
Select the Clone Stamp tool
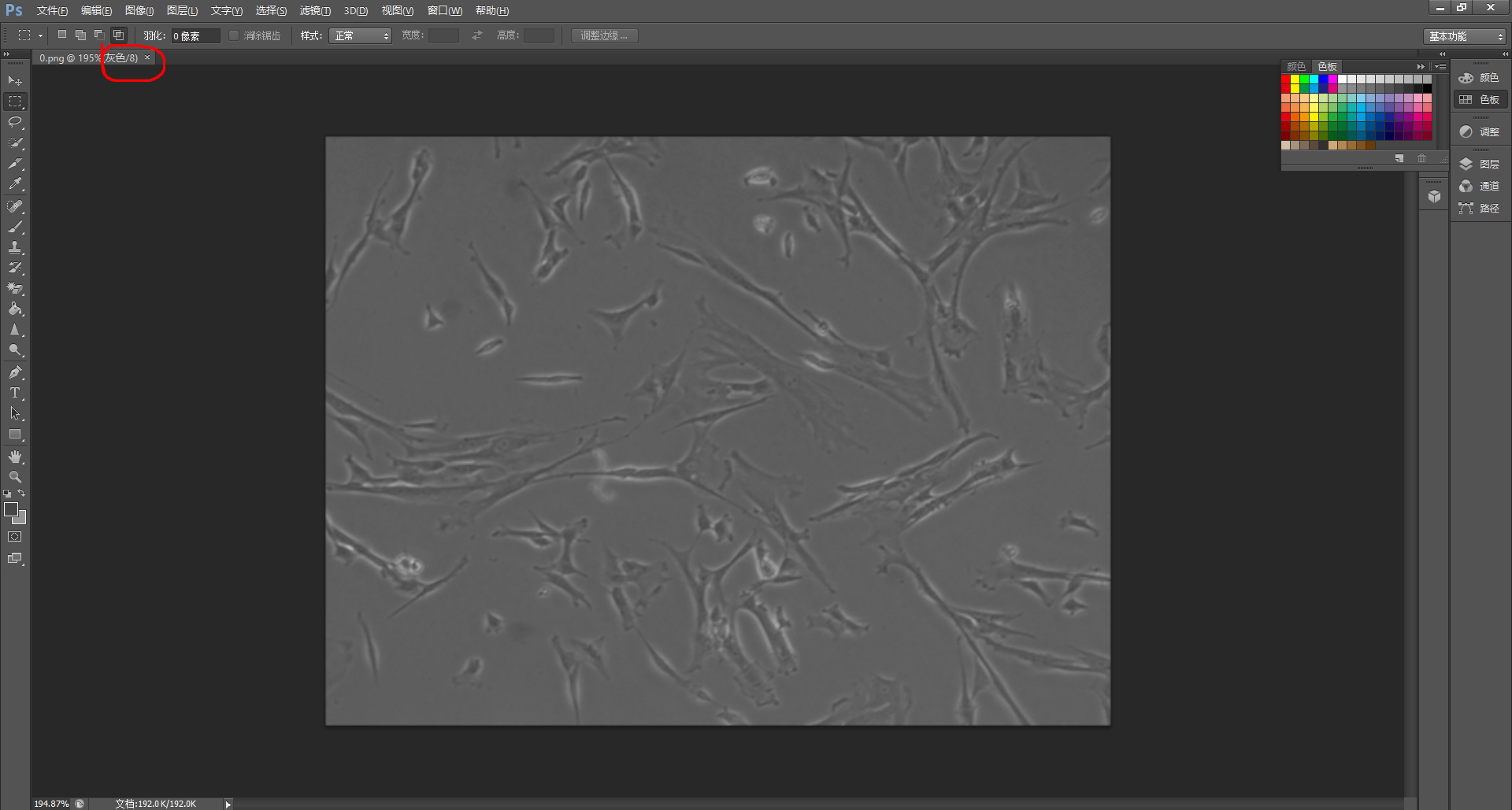pos(14,248)
